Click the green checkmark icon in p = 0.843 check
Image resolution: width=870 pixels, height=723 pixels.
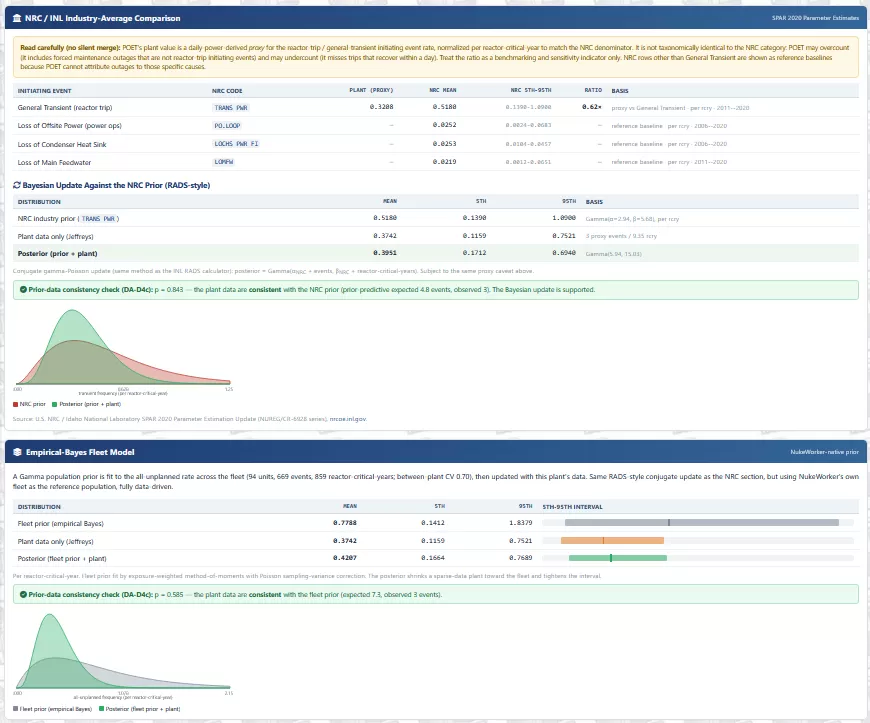pos(23,290)
